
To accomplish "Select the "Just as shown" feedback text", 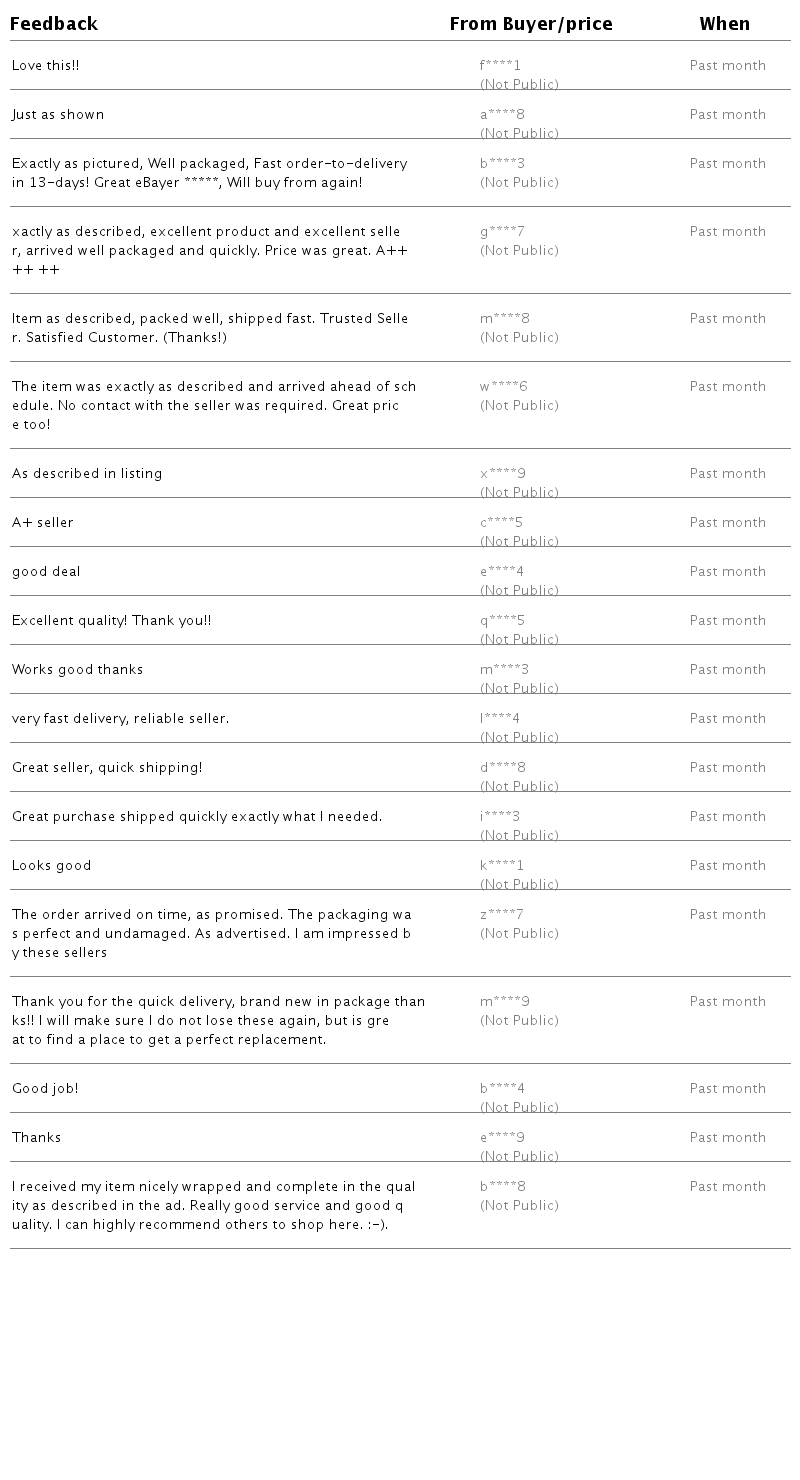I will 58,115.
